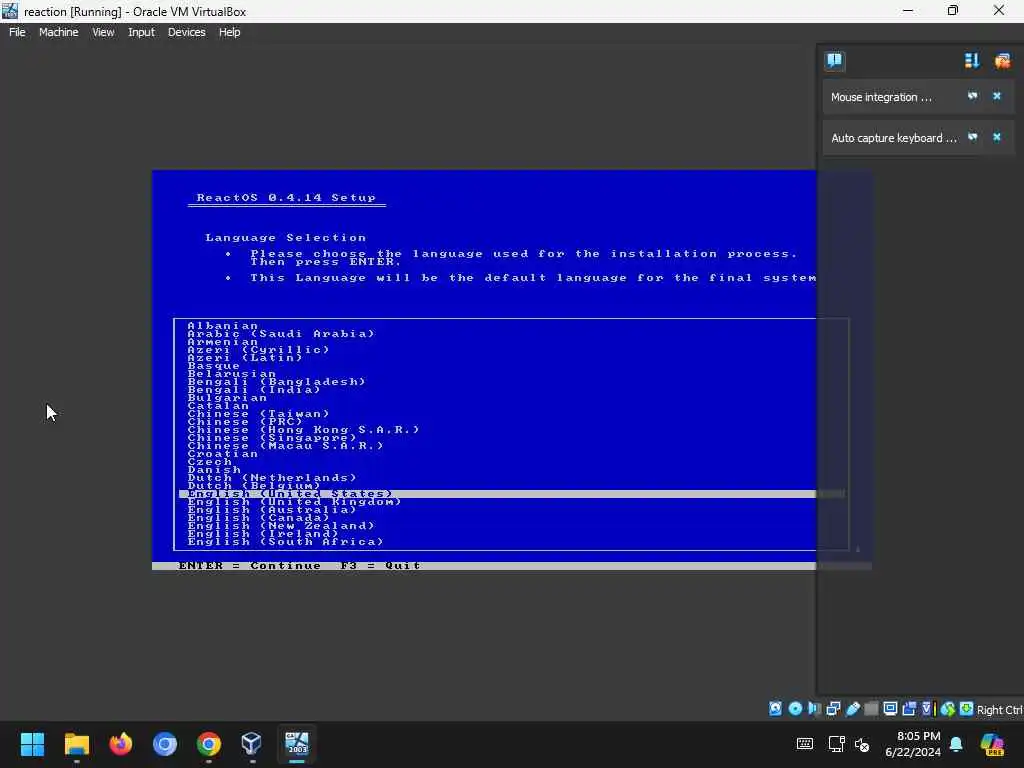Viewport: 1024px width, 768px height.
Task: Select Bulgarian in the language list
Action: (227, 397)
